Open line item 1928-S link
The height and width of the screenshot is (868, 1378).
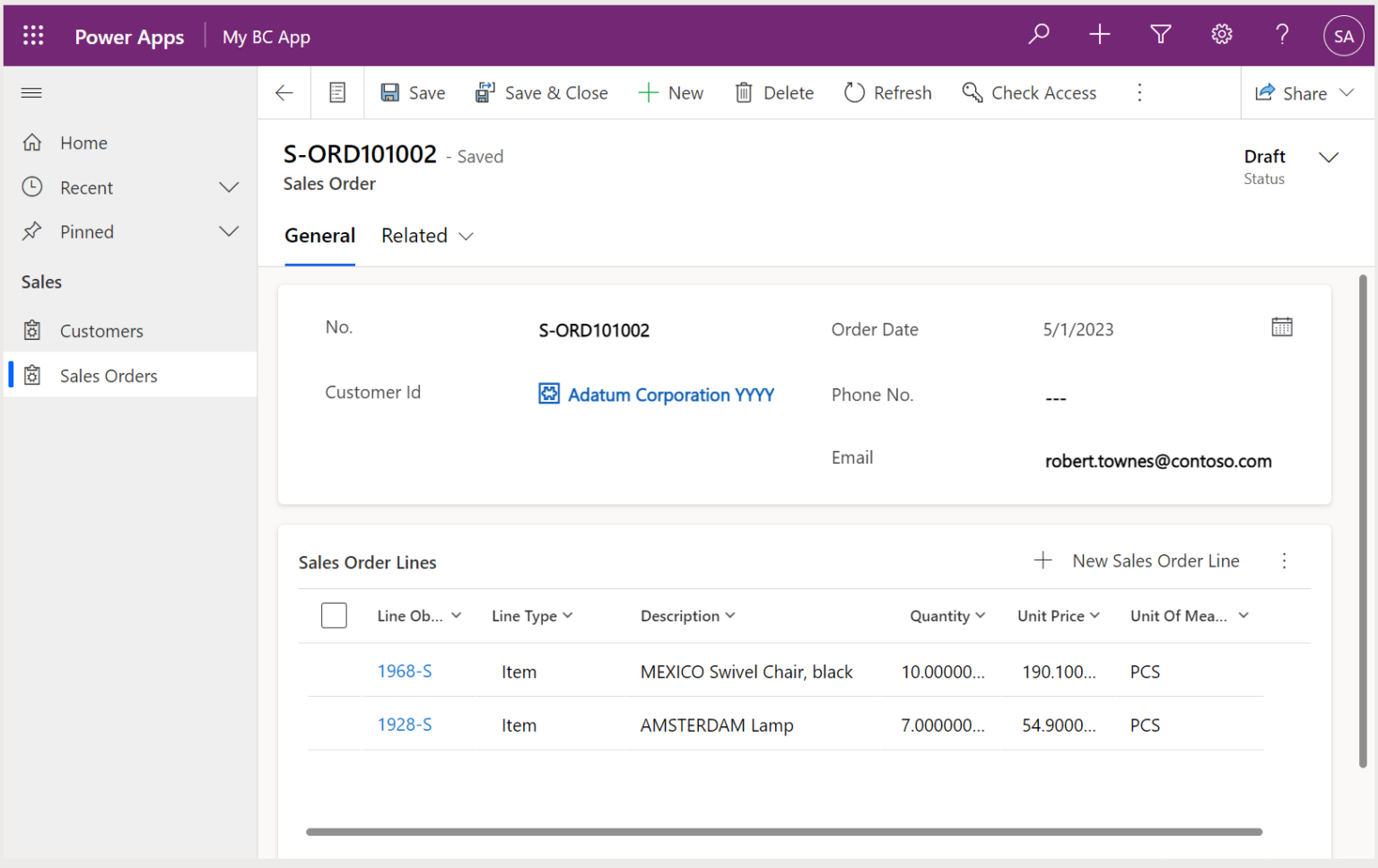click(x=405, y=725)
